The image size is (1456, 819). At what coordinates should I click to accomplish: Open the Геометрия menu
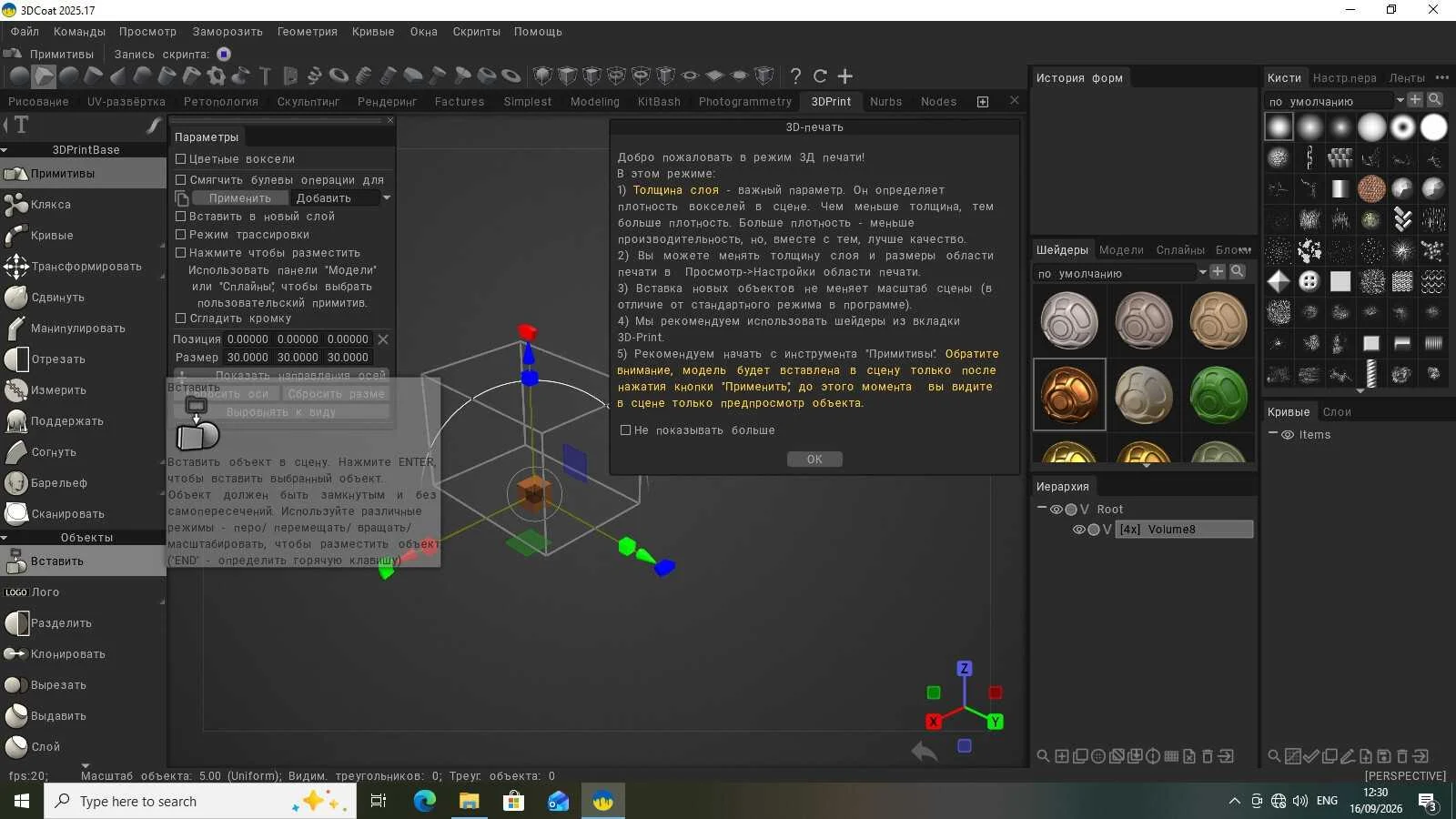click(307, 32)
